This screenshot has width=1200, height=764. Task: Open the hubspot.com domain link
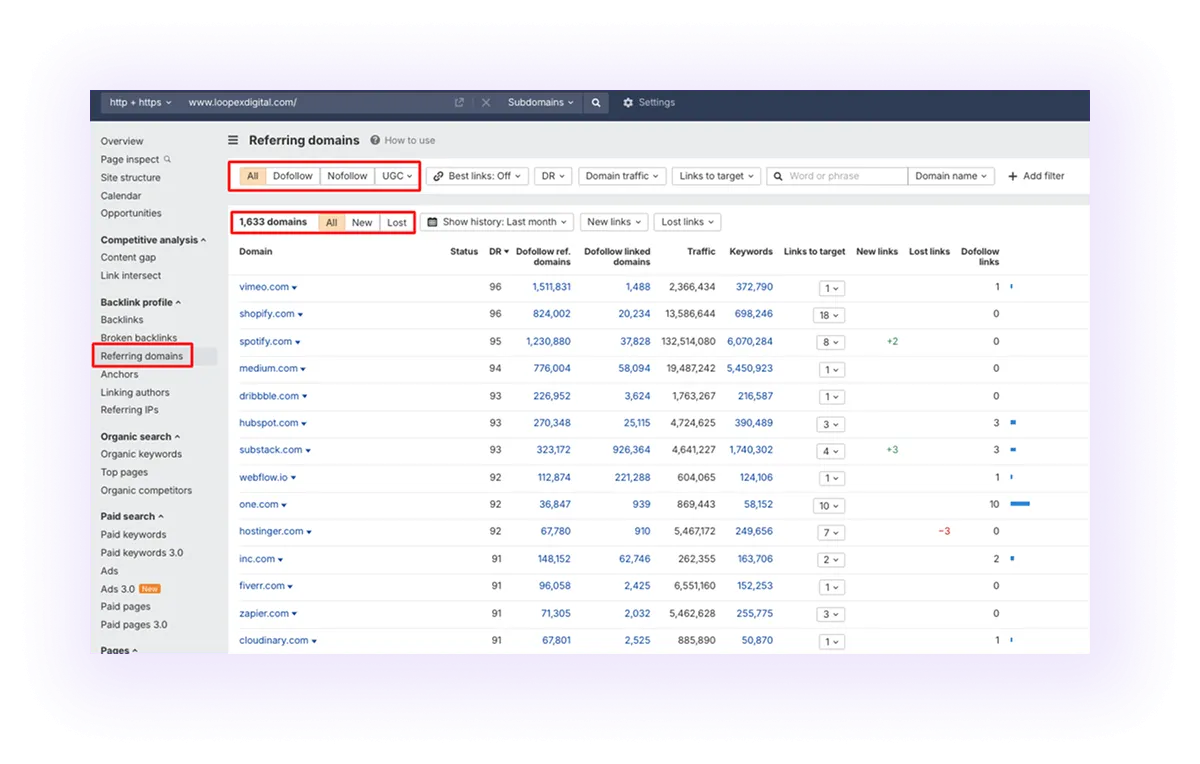pyautogui.click(x=269, y=423)
